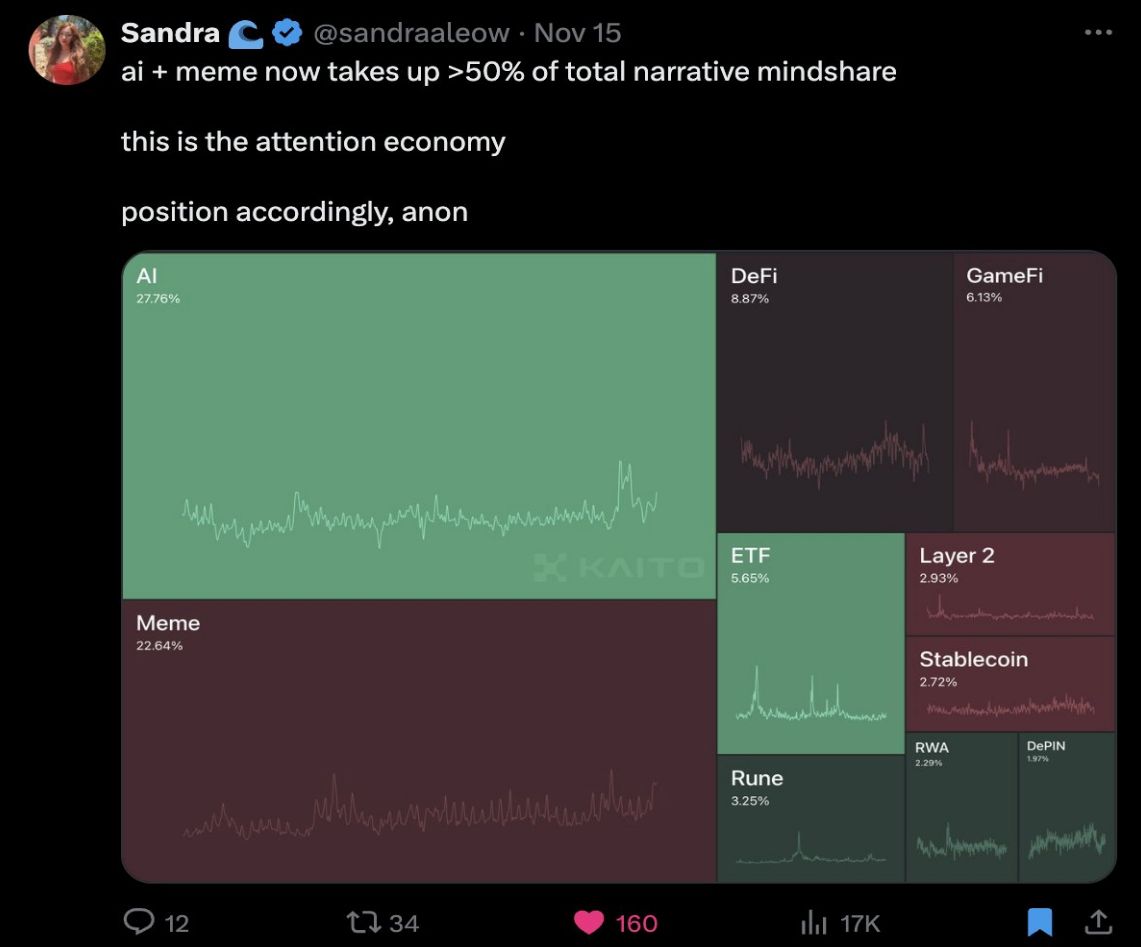Open the three-dot more options menu
Screen dimensions: 1141x947
1098,33
